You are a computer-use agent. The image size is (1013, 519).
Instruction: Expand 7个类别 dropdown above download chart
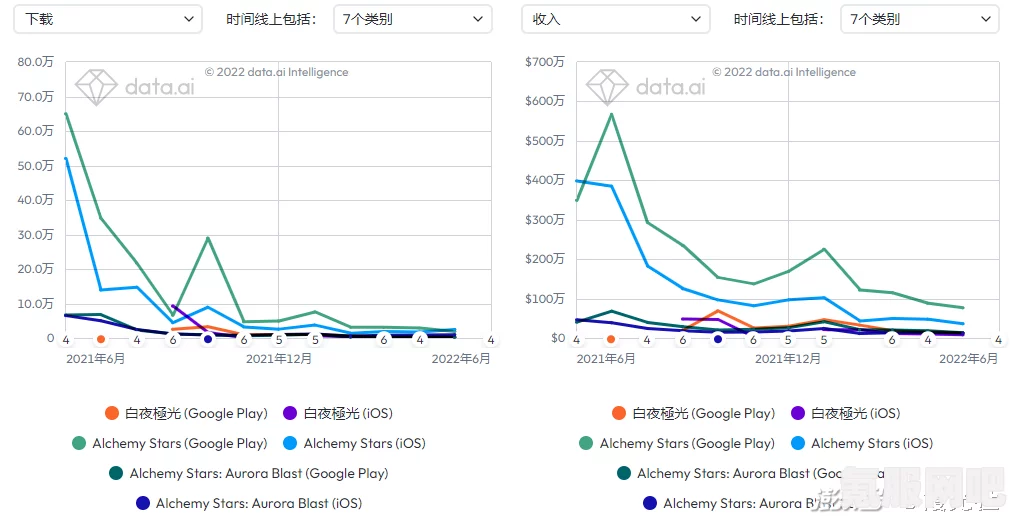point(413,19)
